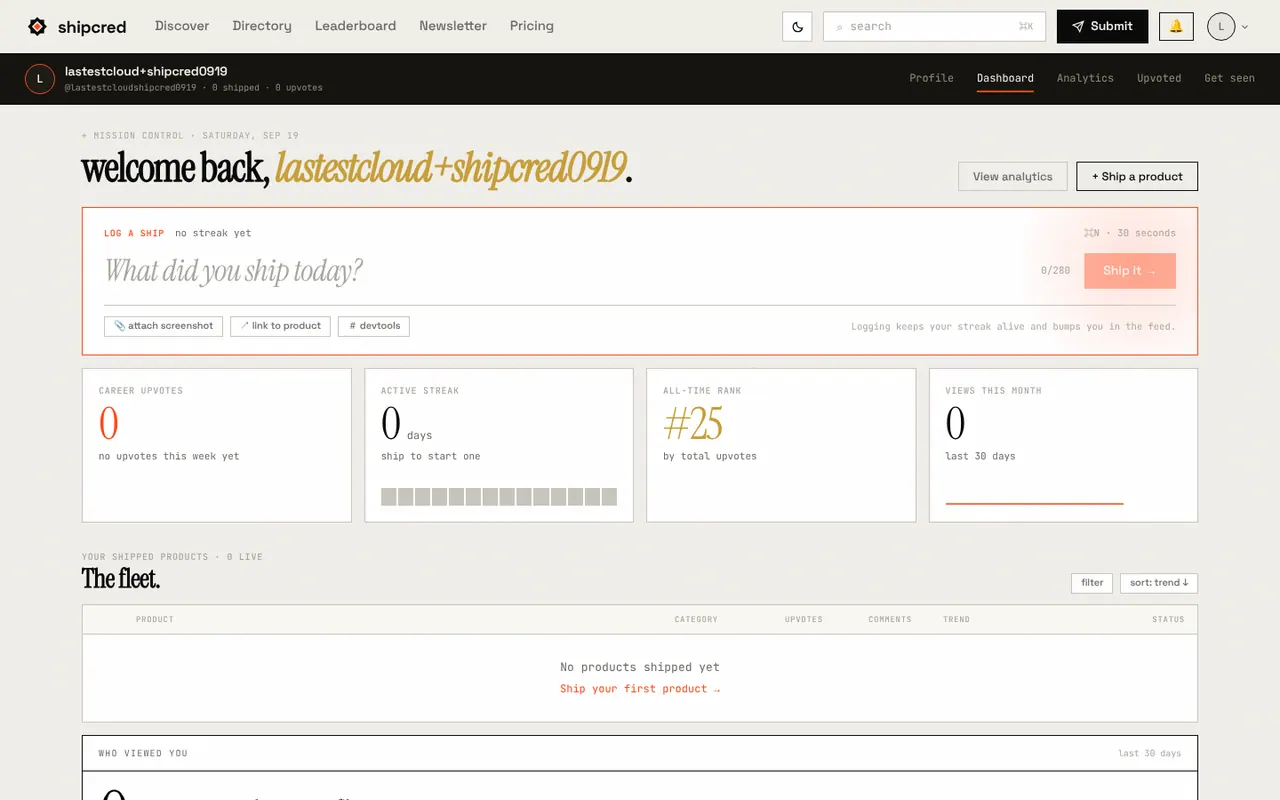Click the Views This Month stat card
This screenshot has width=1280, height=800.
1063,445
